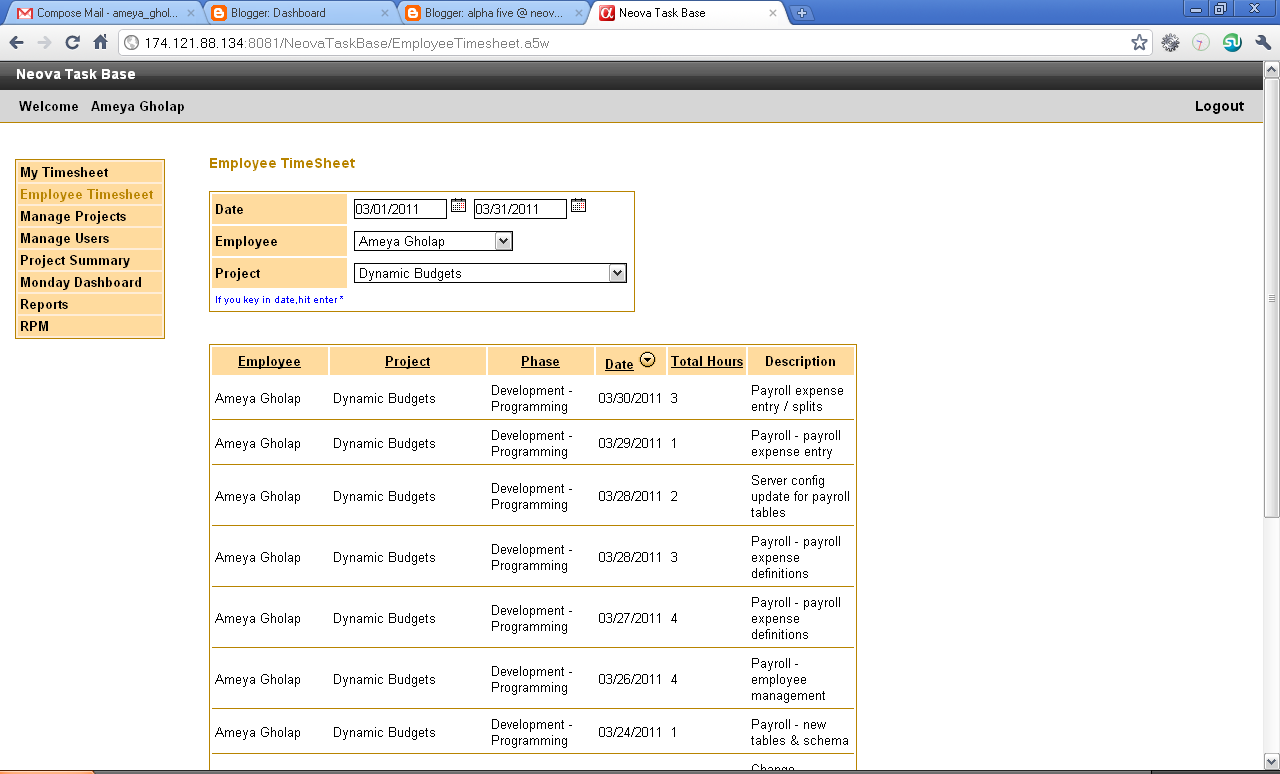Image resolution: width=1280 pixels, height=774 pixels.
Task: Open the Manage Projects page
Action: click(73, 216)
